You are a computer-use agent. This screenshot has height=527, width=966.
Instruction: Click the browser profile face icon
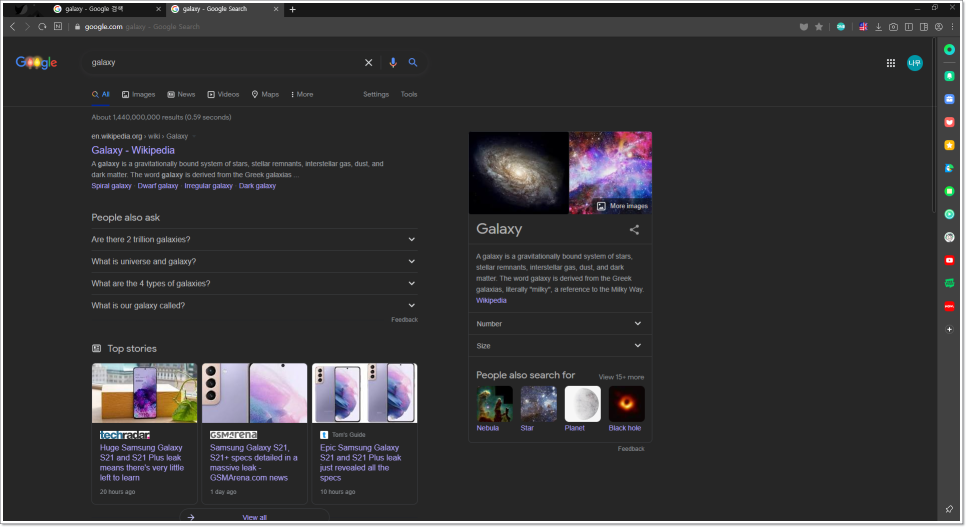click(x=939, y=27)
